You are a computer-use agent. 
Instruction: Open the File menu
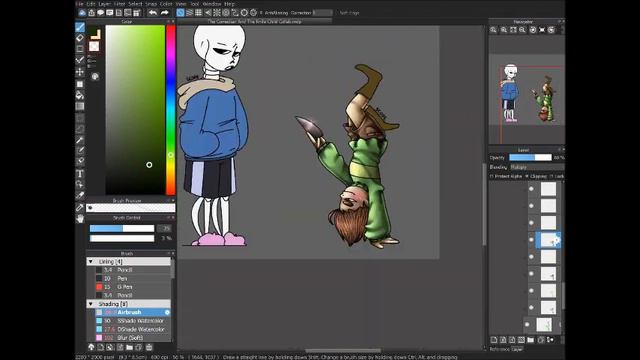(79, 4)
